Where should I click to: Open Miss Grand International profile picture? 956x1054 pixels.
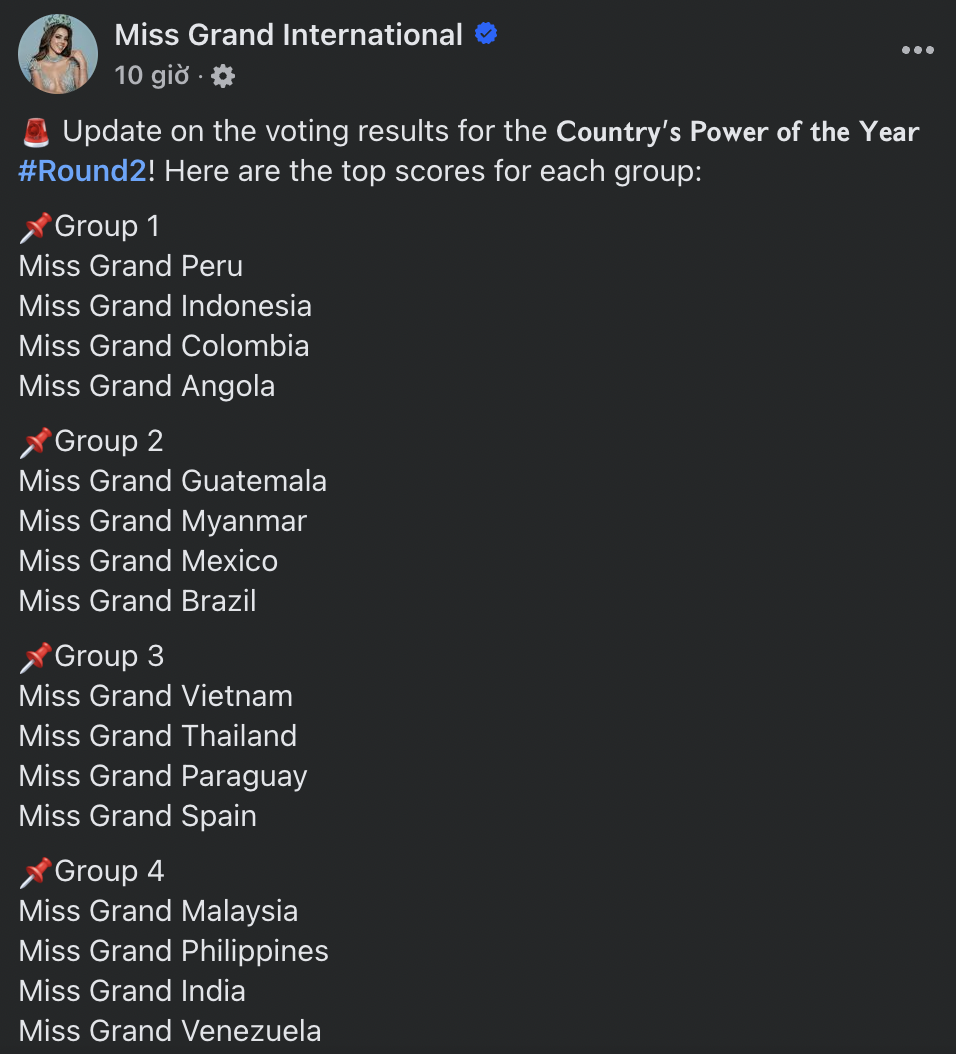pyautogui.click(x=58, y=54)
